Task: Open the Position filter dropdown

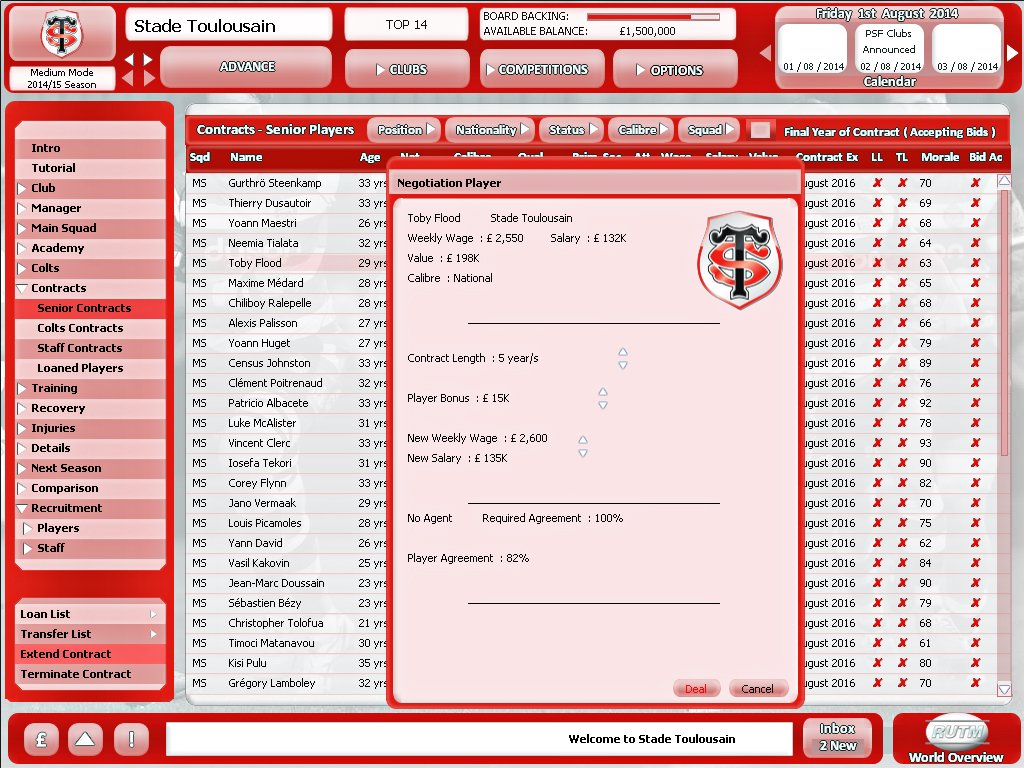Action: (x=405, y=130)
